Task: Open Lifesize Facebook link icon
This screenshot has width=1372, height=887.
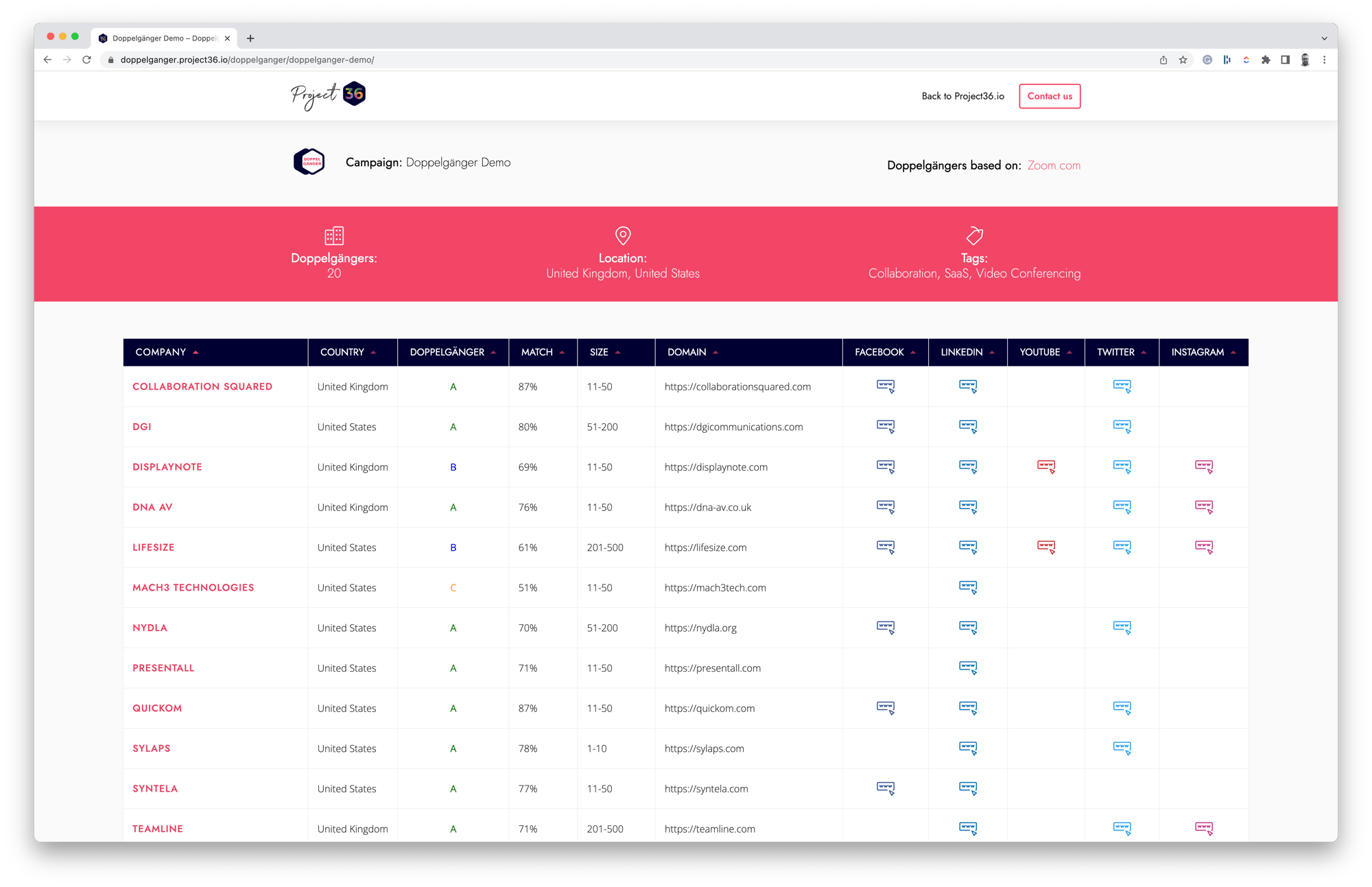Action: [886, 547]
